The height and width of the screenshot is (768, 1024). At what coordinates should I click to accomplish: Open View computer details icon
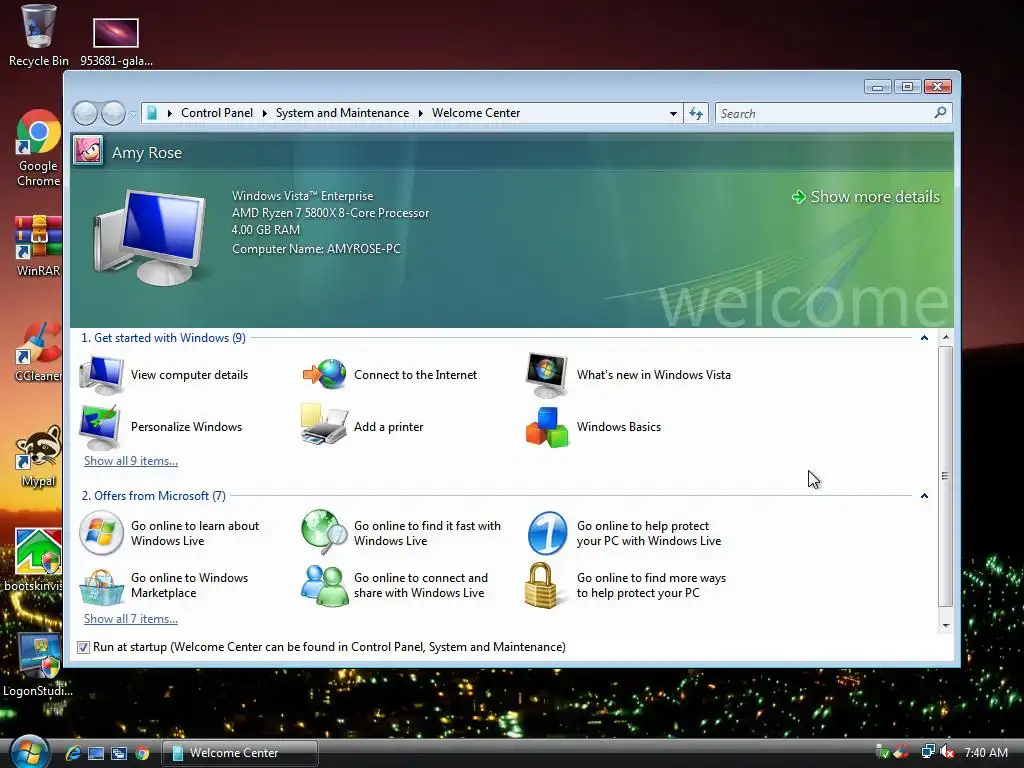tap(101, 375)
